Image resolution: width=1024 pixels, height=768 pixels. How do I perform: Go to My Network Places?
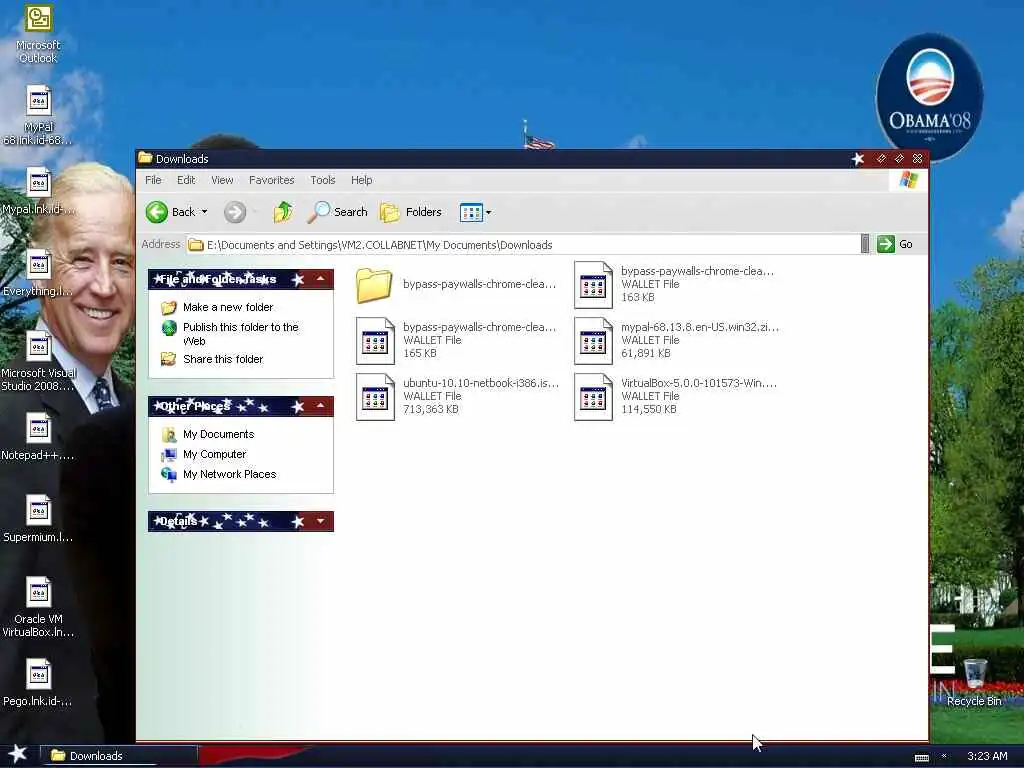pos(229,474)
